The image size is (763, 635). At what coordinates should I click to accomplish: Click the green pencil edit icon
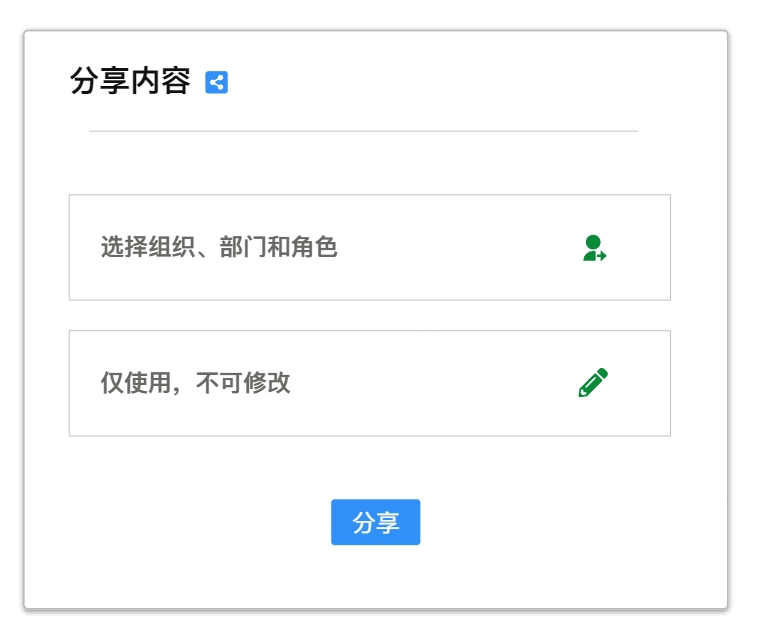593,383
